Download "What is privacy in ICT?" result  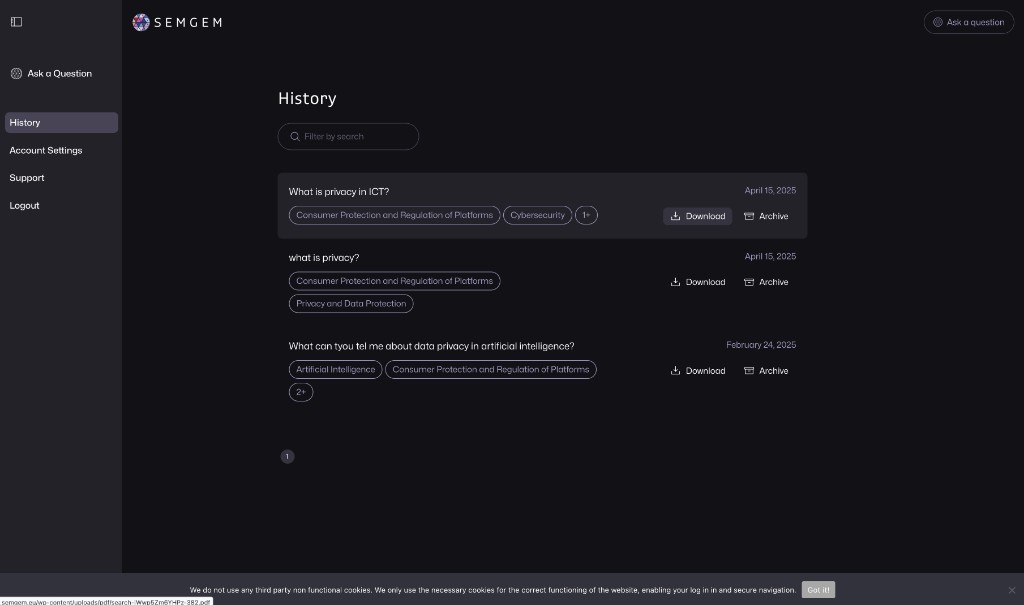coord(697,216)
